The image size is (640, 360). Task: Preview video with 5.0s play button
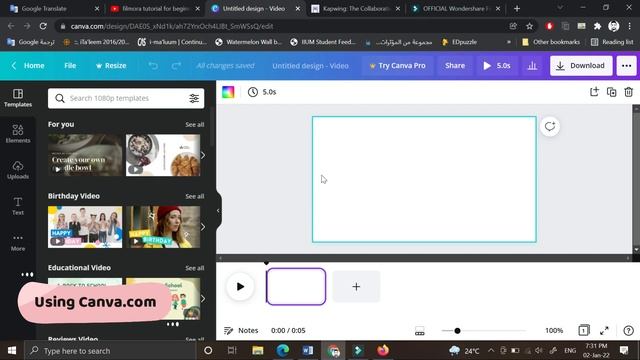497,66
